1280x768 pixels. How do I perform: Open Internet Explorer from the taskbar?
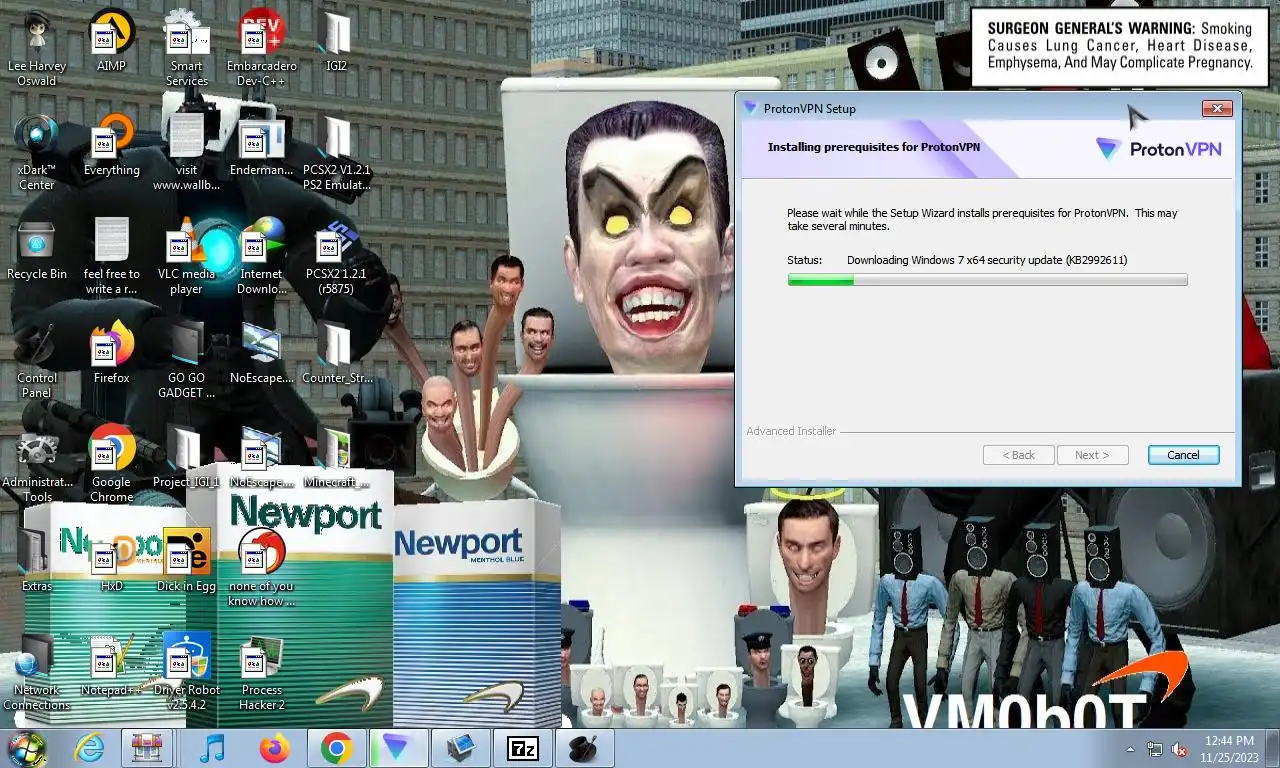89,748
